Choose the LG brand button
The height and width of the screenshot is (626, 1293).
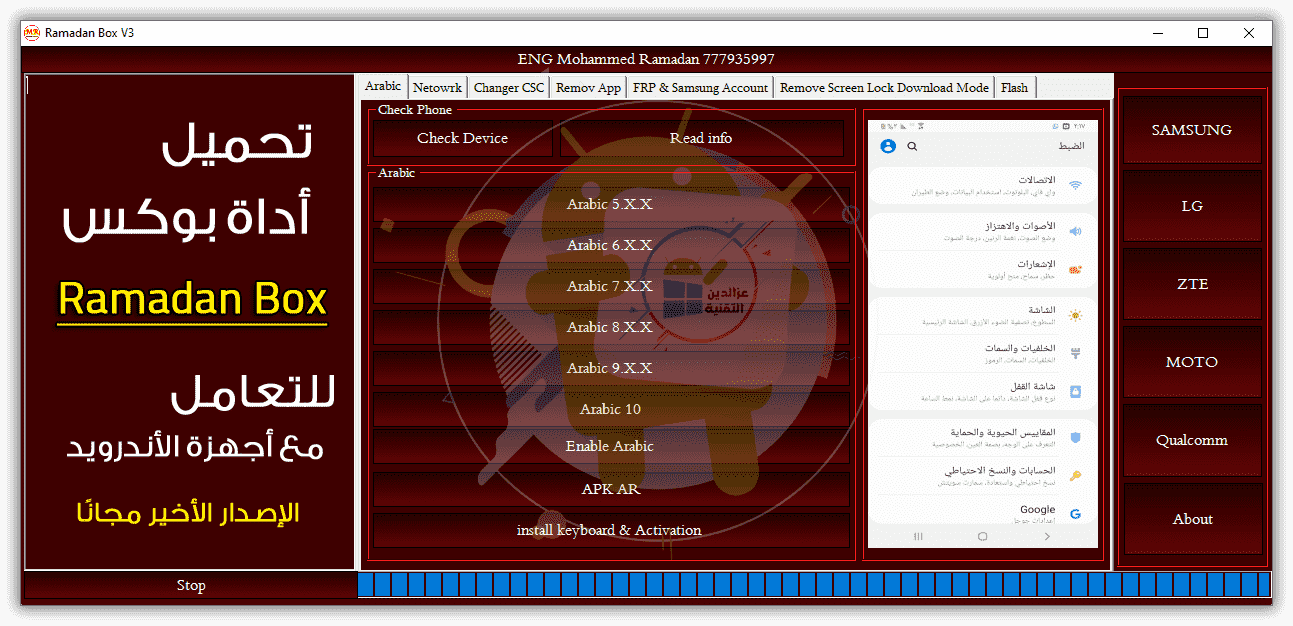click(1191, 206)
